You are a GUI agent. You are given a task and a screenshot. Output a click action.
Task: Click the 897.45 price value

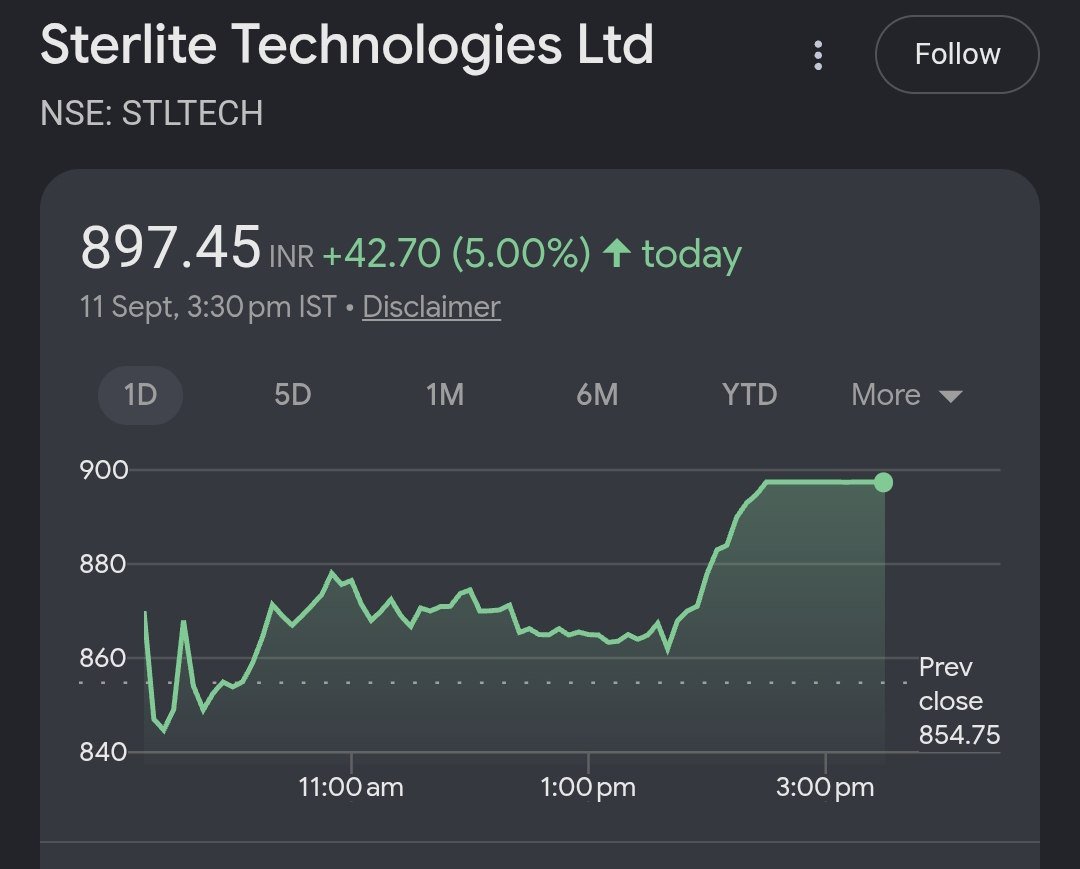point(171,247)
